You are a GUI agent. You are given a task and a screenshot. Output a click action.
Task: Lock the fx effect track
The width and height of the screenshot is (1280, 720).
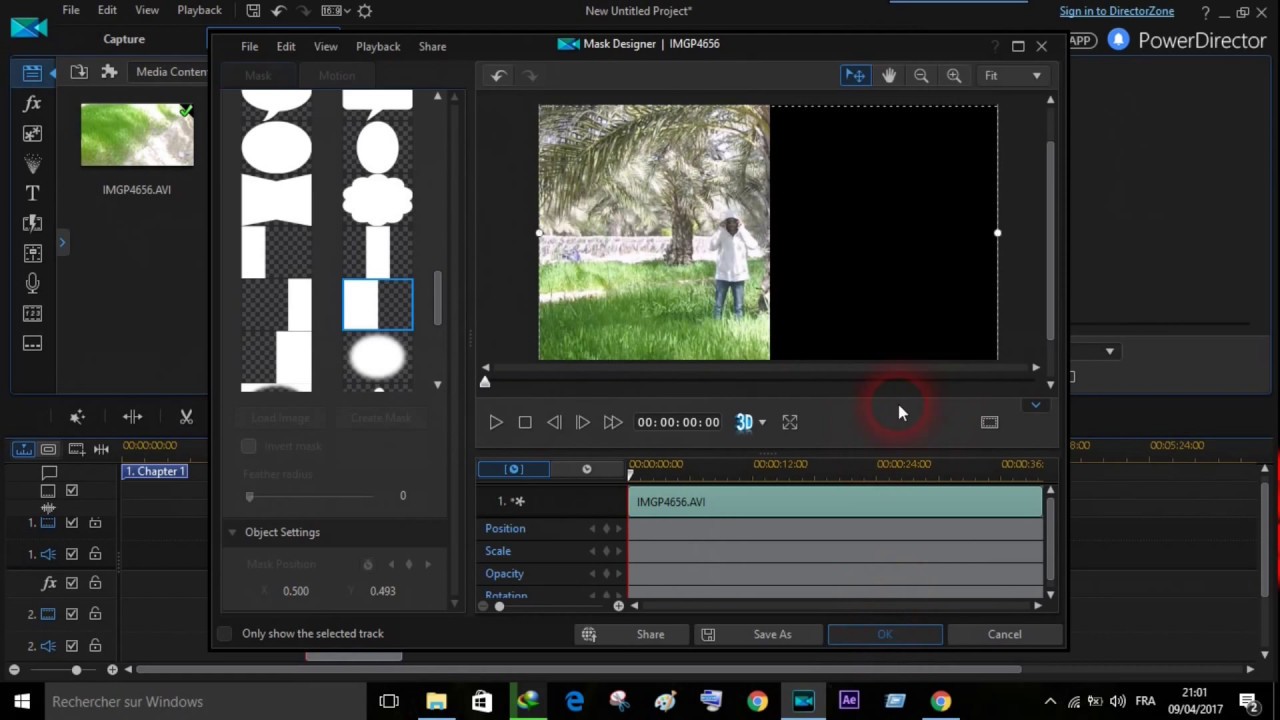[x=95, y=583]
